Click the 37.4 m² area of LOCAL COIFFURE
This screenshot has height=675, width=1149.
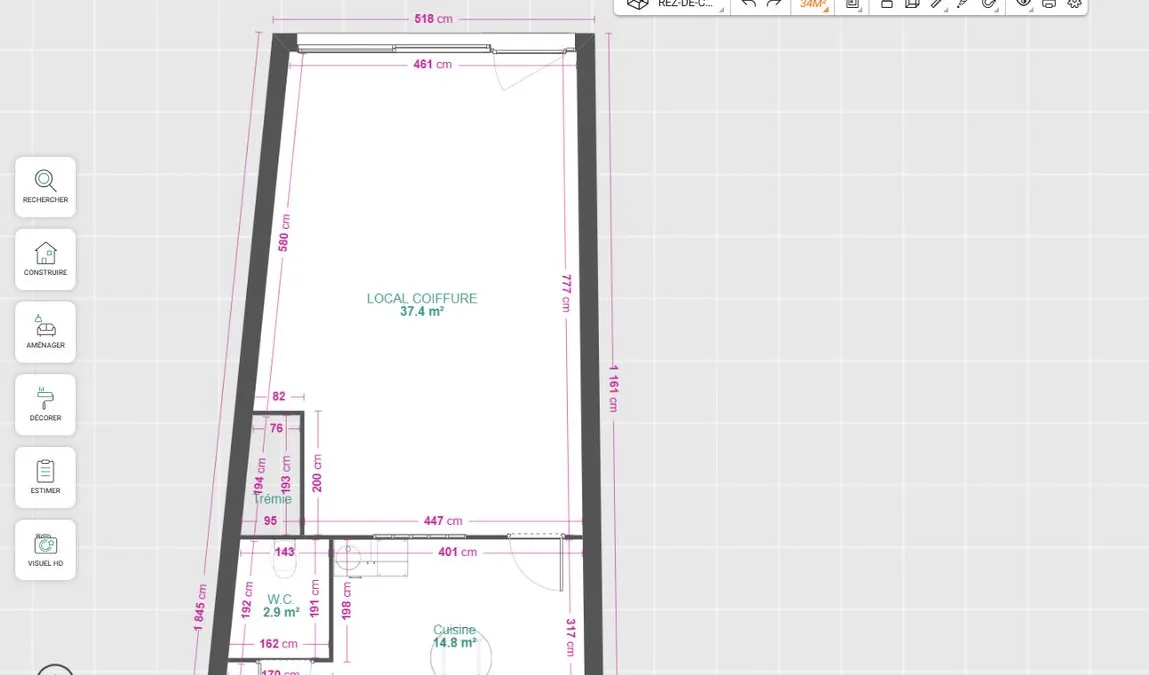tap(422, 311)
